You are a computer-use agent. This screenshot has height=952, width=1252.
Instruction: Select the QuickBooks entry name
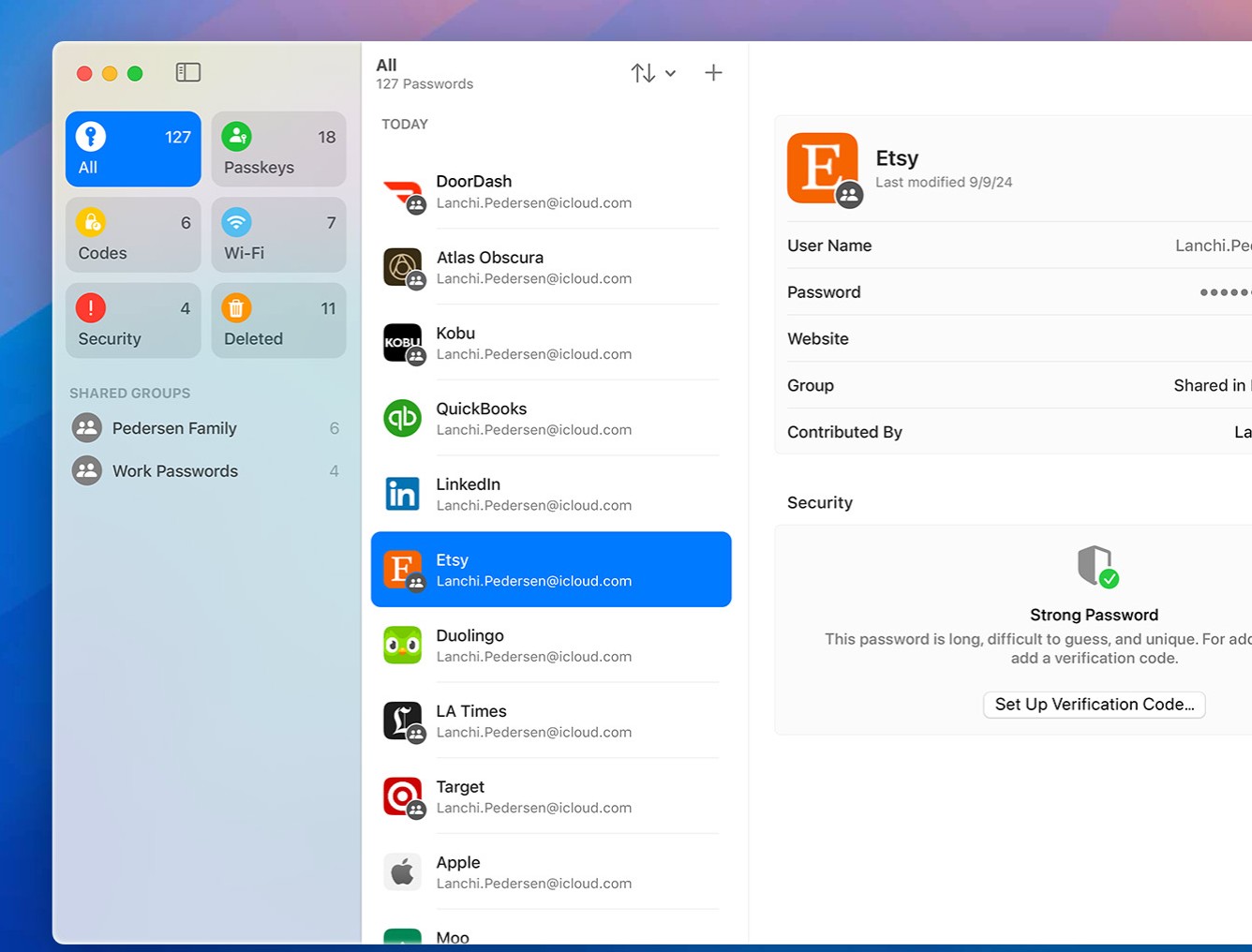coord(482,409)
